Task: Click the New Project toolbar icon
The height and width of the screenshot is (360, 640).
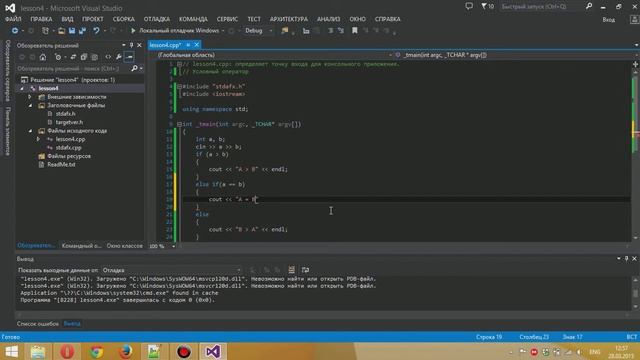Action: click(45, 31)
